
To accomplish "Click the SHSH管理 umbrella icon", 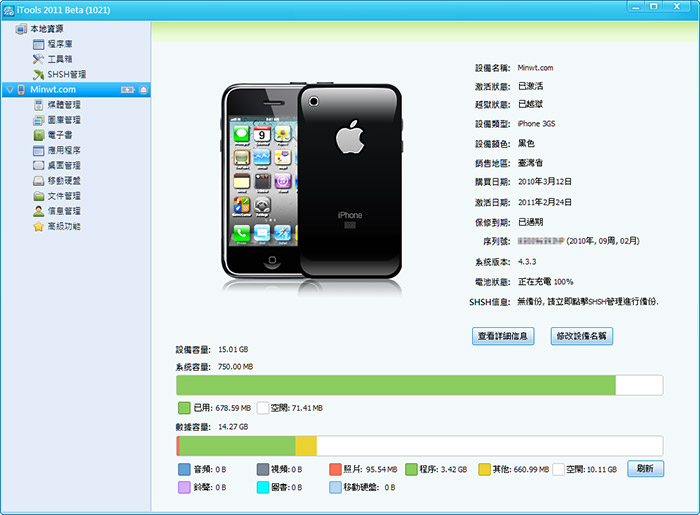I will pyautogui.click(x=38, y=75).
